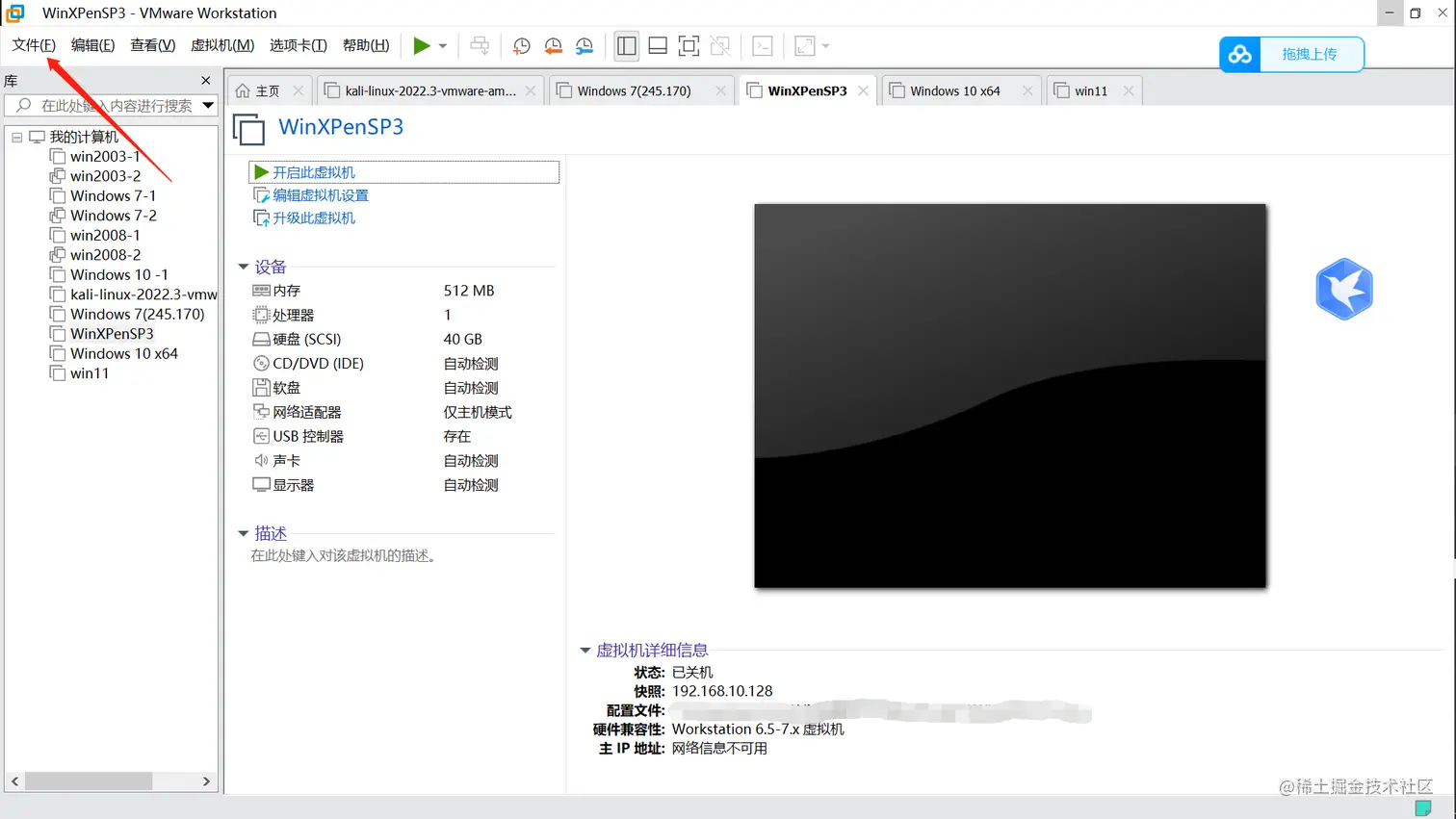Image resolution: width=1456 pixels, height=819 pixels.
Task: Collapse the 设备 devices section
Action: point(244,267)
